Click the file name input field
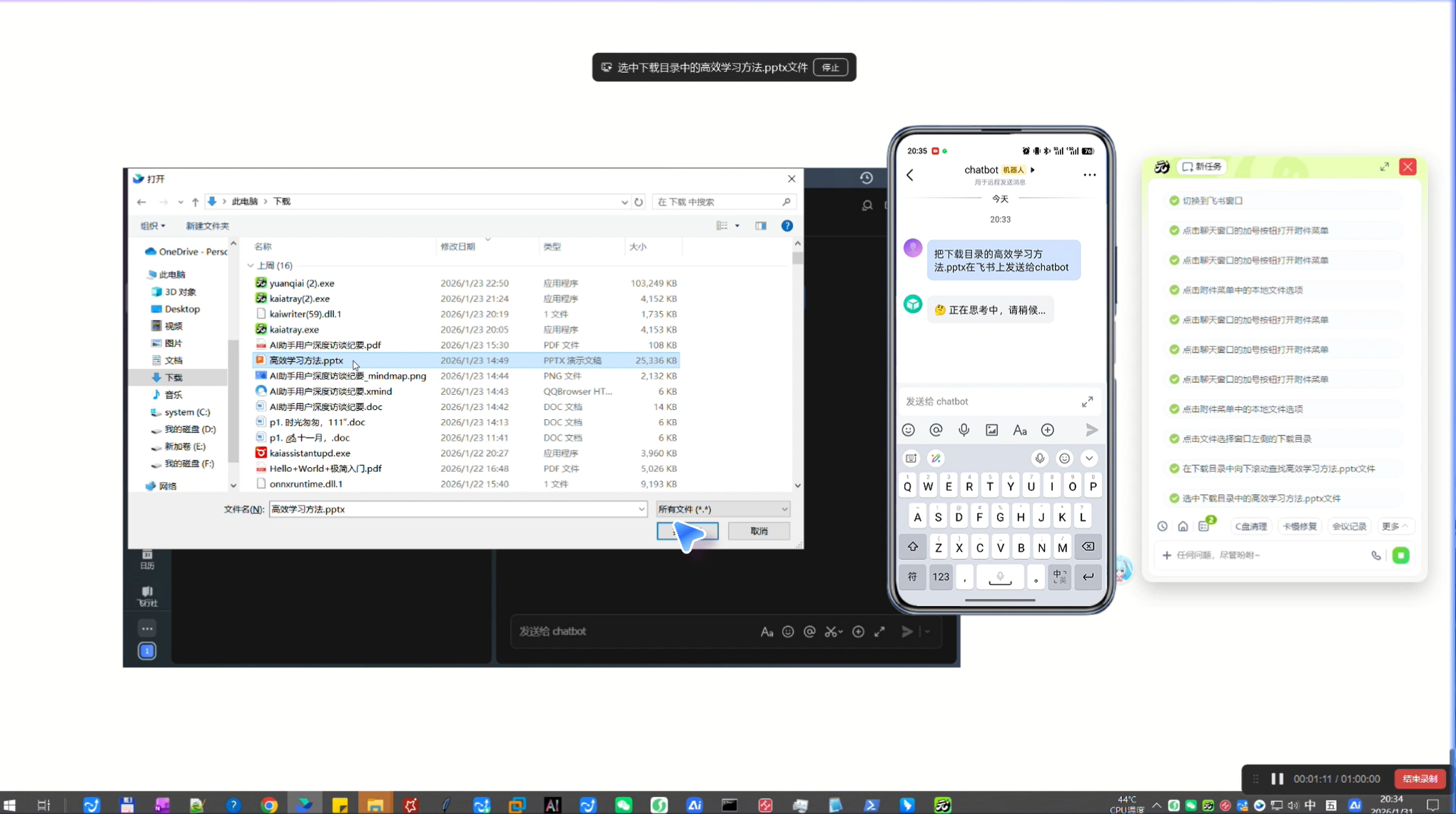 [x=457, y=509]
